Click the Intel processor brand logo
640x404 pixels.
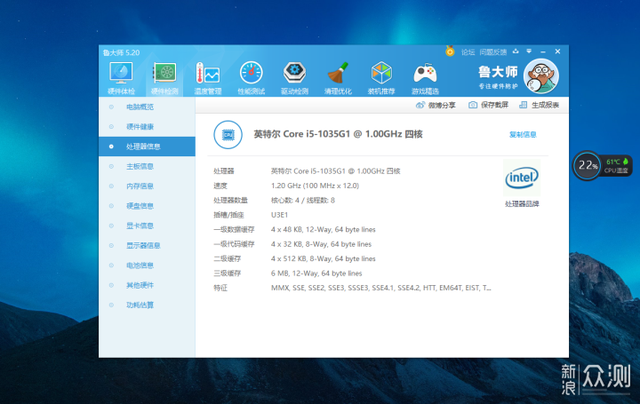click(522, 178)
